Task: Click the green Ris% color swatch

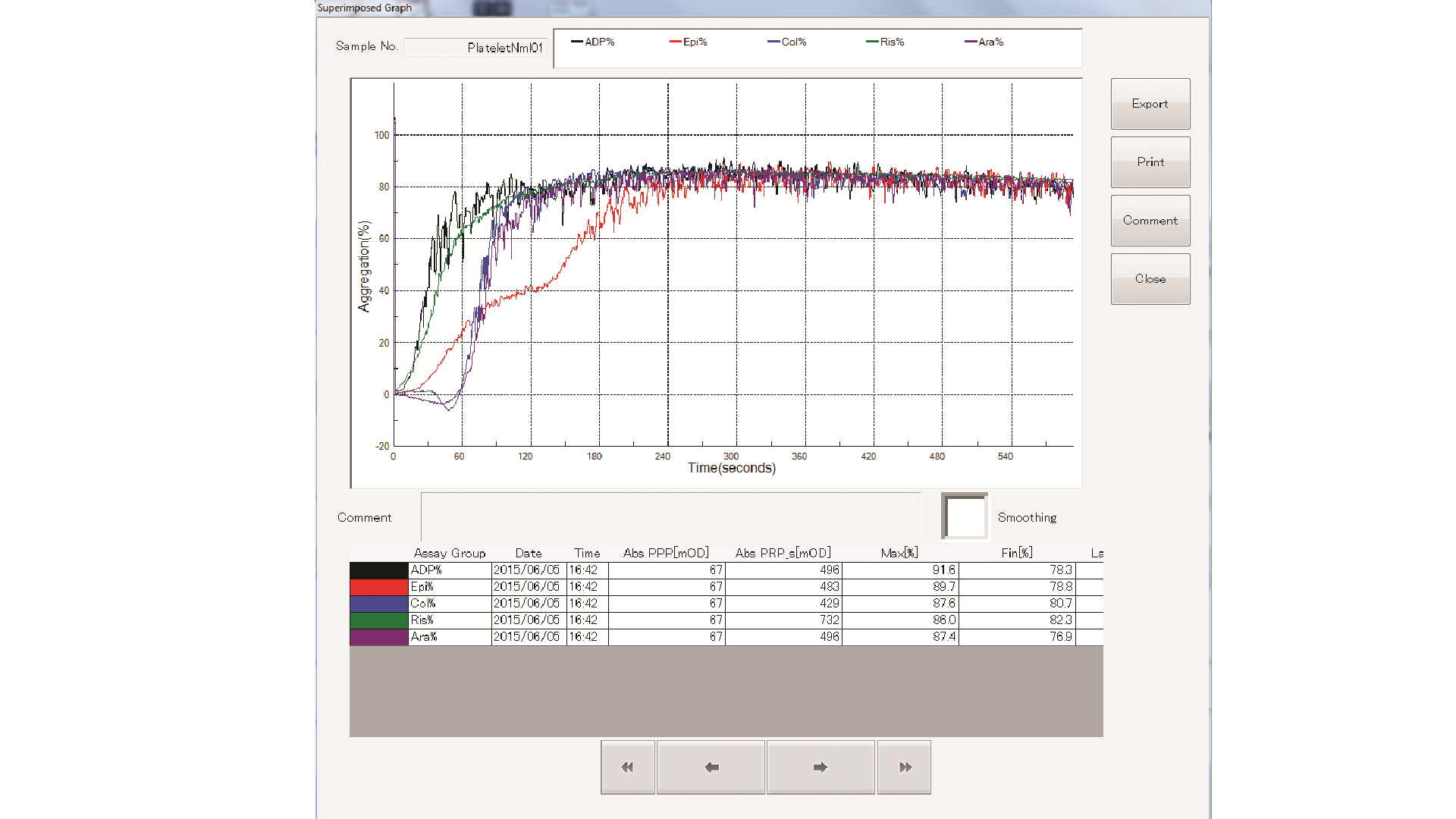Action: click(x=379, y=620)
